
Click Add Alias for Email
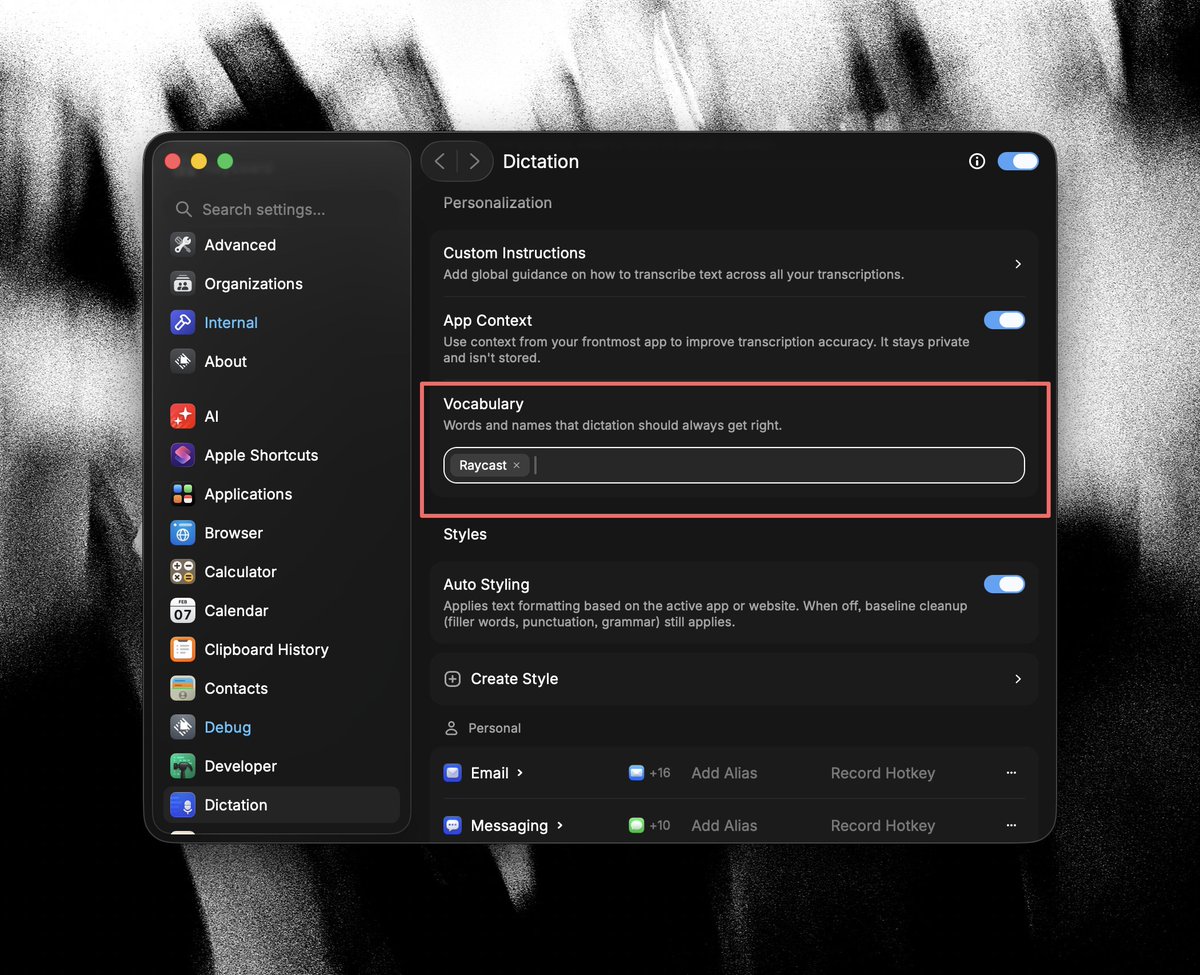[724, 773]
